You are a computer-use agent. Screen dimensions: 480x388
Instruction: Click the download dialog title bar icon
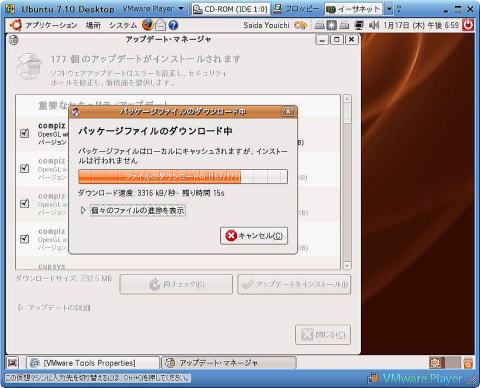[x=76, y=112]
